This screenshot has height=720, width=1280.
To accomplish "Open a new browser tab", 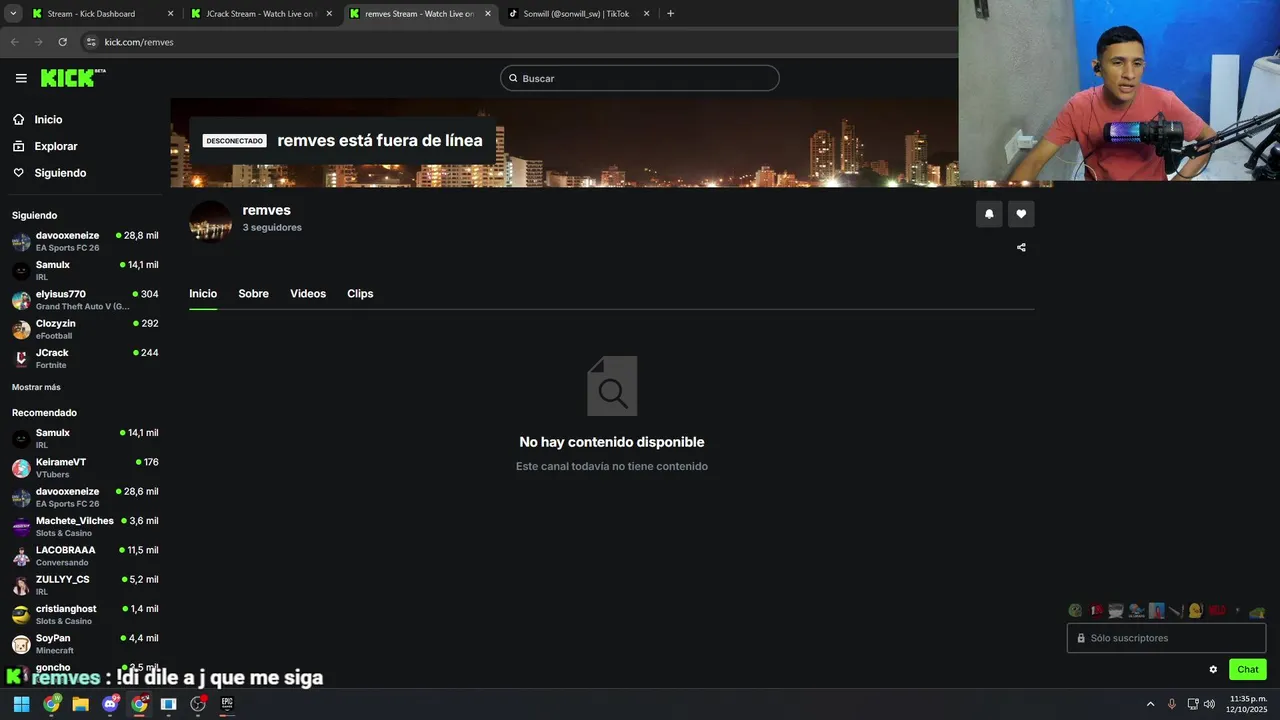I will 670,14.
